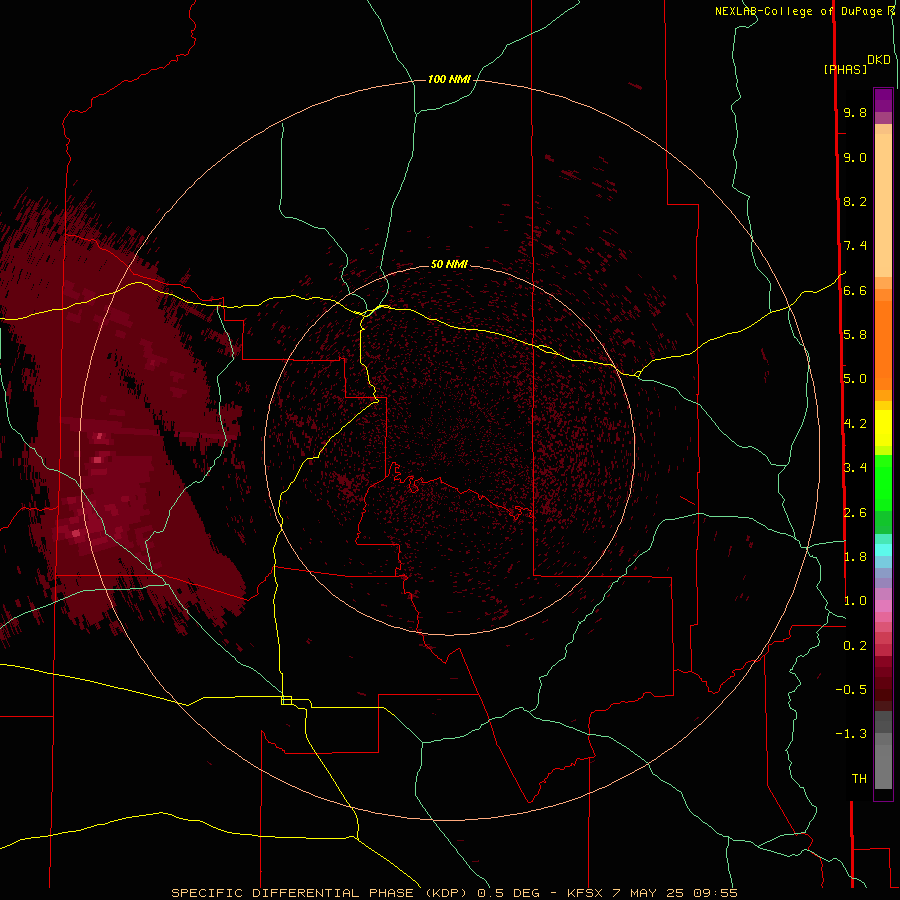
Task: Click the 1.0 value on color scale
Action: pos(855,600)
